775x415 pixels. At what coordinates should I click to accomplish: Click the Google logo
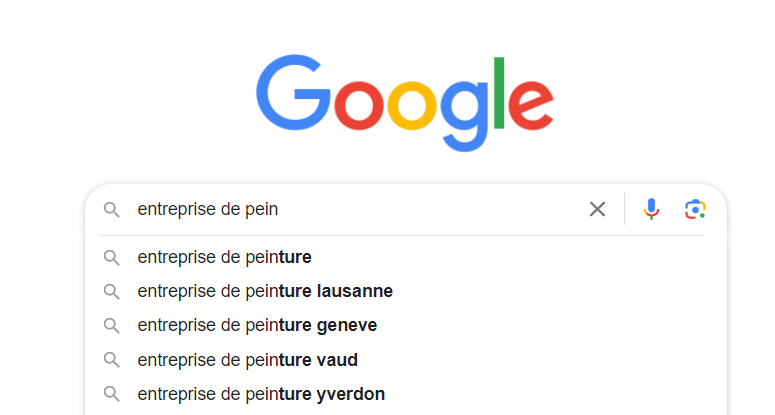click(x=404, y=101)
